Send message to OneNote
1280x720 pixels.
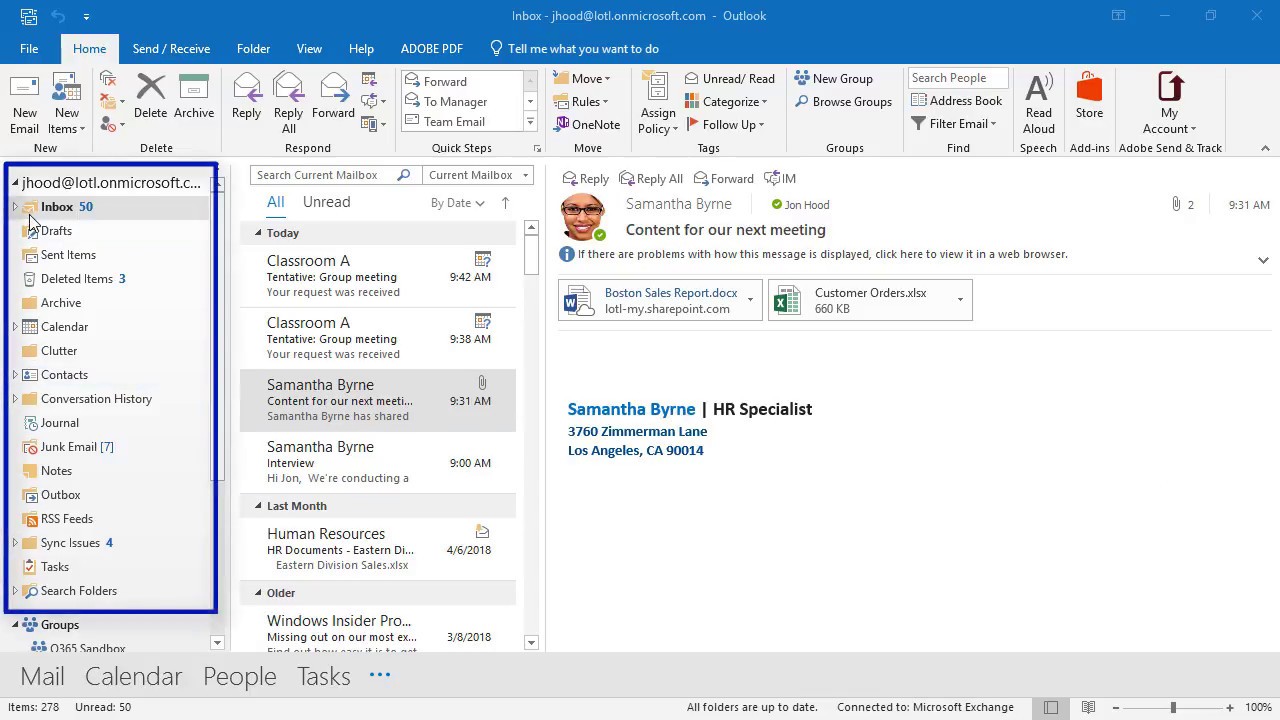point(587,125)
